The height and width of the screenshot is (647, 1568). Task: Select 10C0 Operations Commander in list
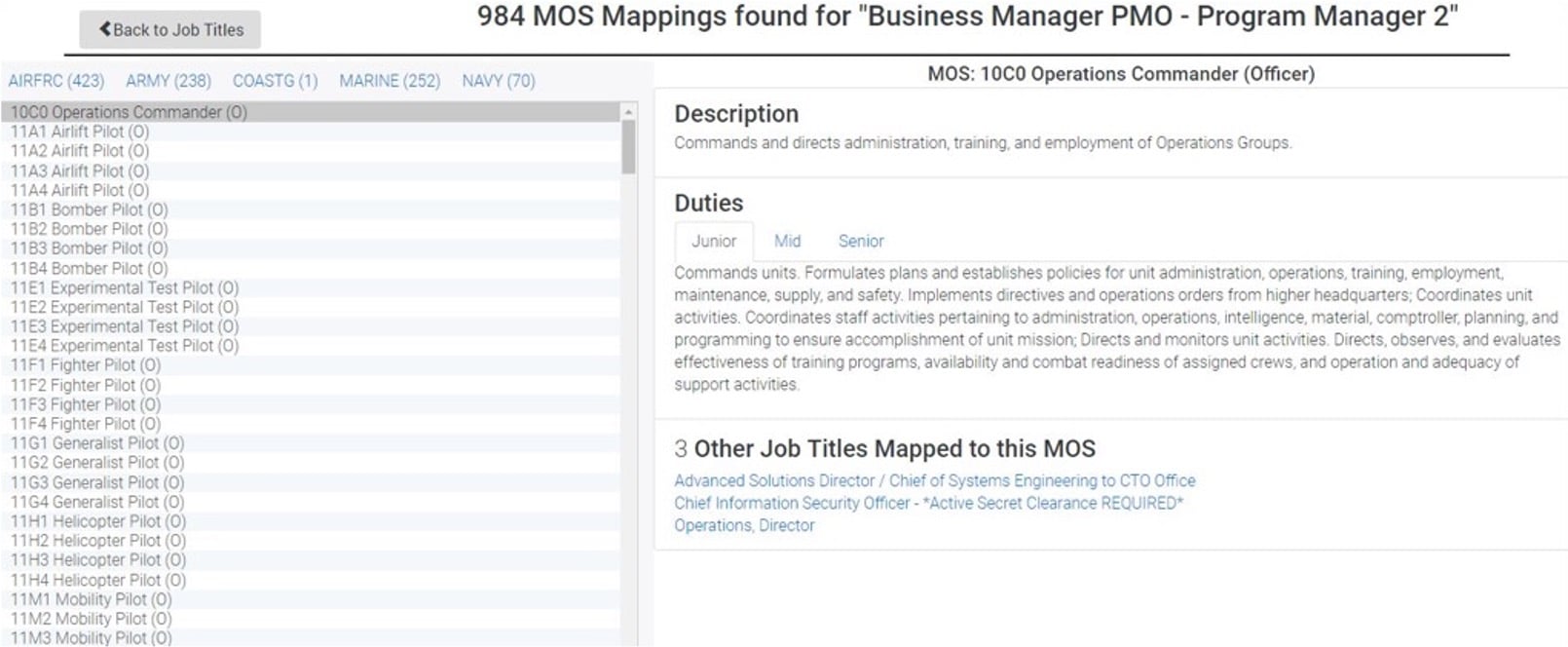coord(129,112)
